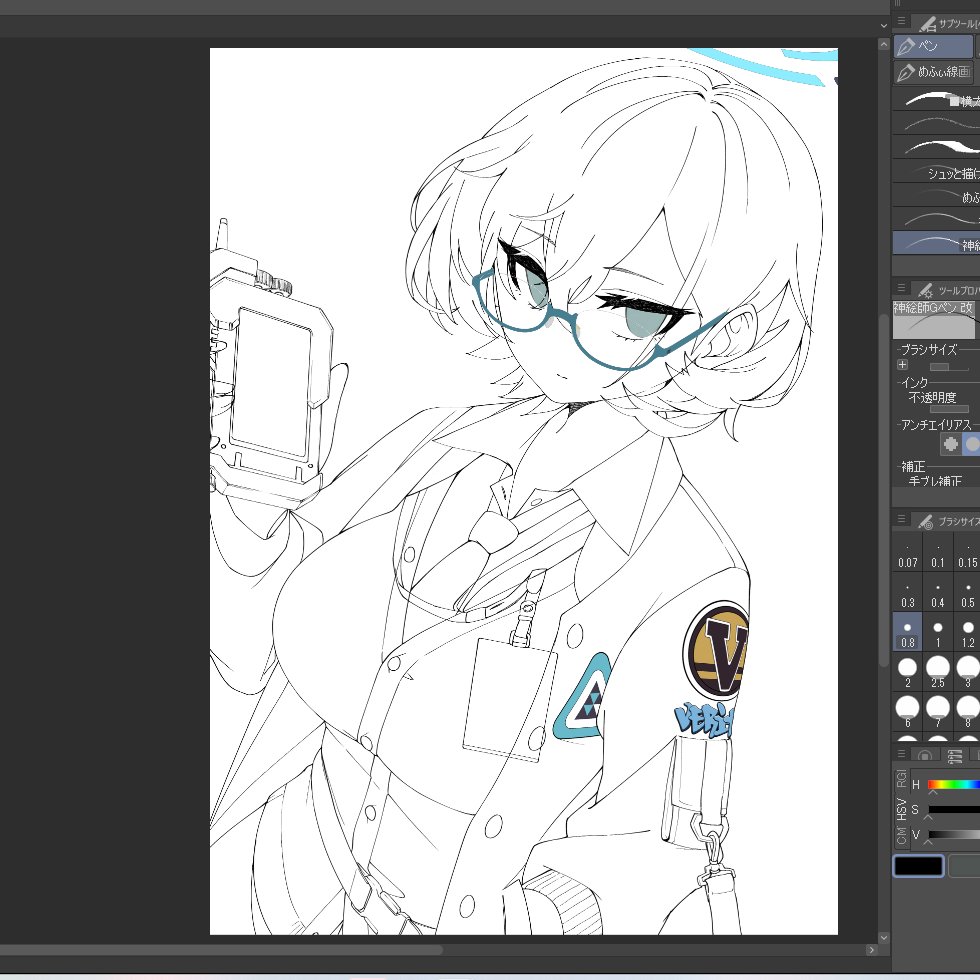The height and width of the screenshot is (980, 980).
Task: Open the tool property palette menu
Action: (901, 288)
